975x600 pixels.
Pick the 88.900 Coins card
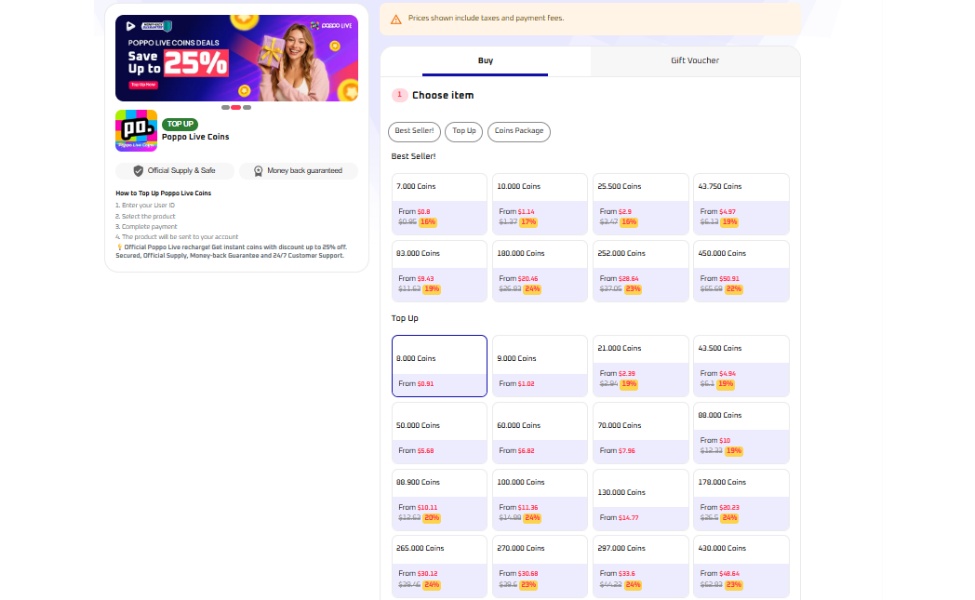pos(439,500)
